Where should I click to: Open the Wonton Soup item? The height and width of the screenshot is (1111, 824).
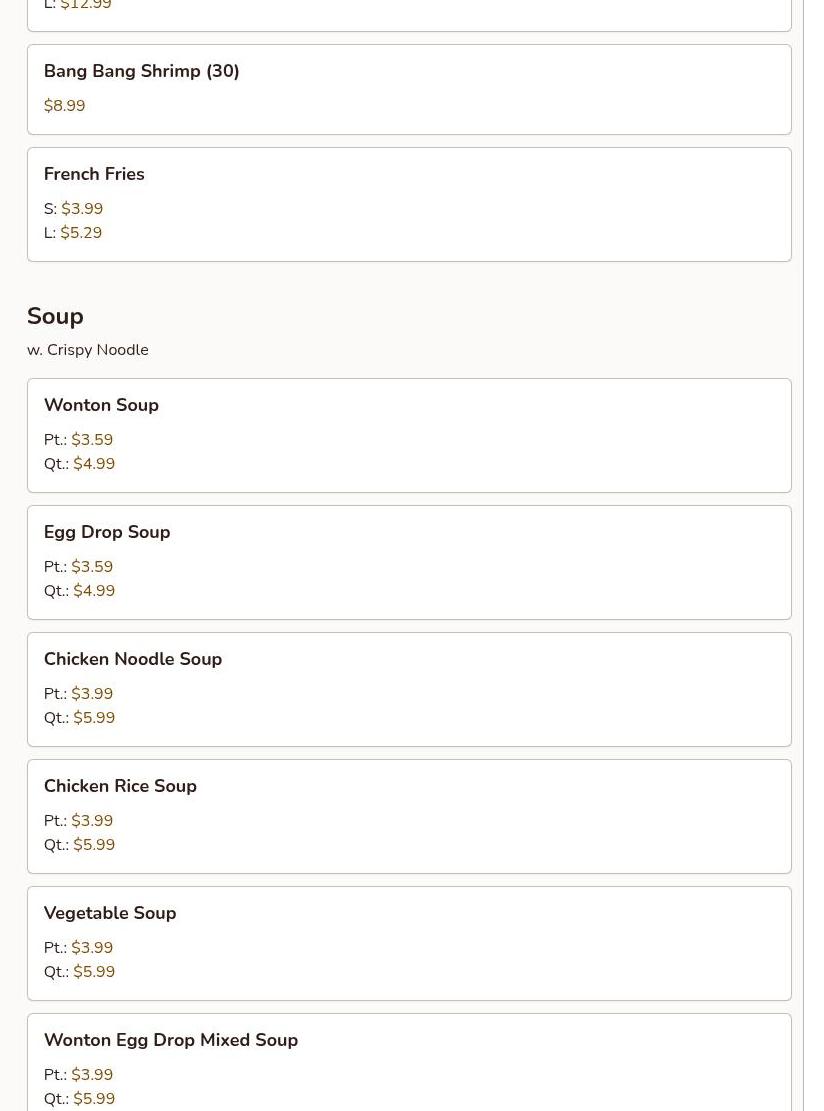tap(101, 405)
